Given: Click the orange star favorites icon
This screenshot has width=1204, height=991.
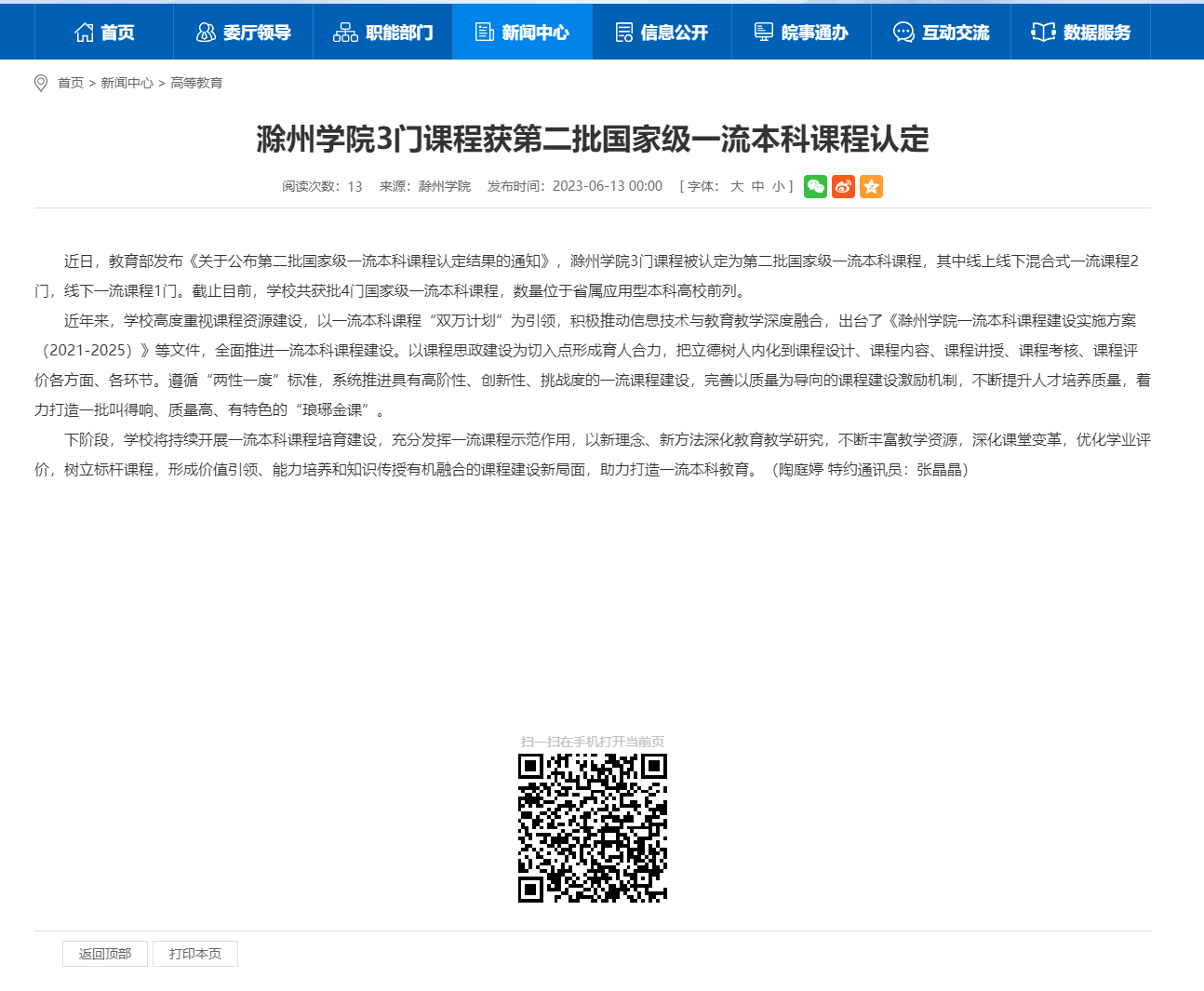Looking at the screenshot, I should tap(871, 187).
